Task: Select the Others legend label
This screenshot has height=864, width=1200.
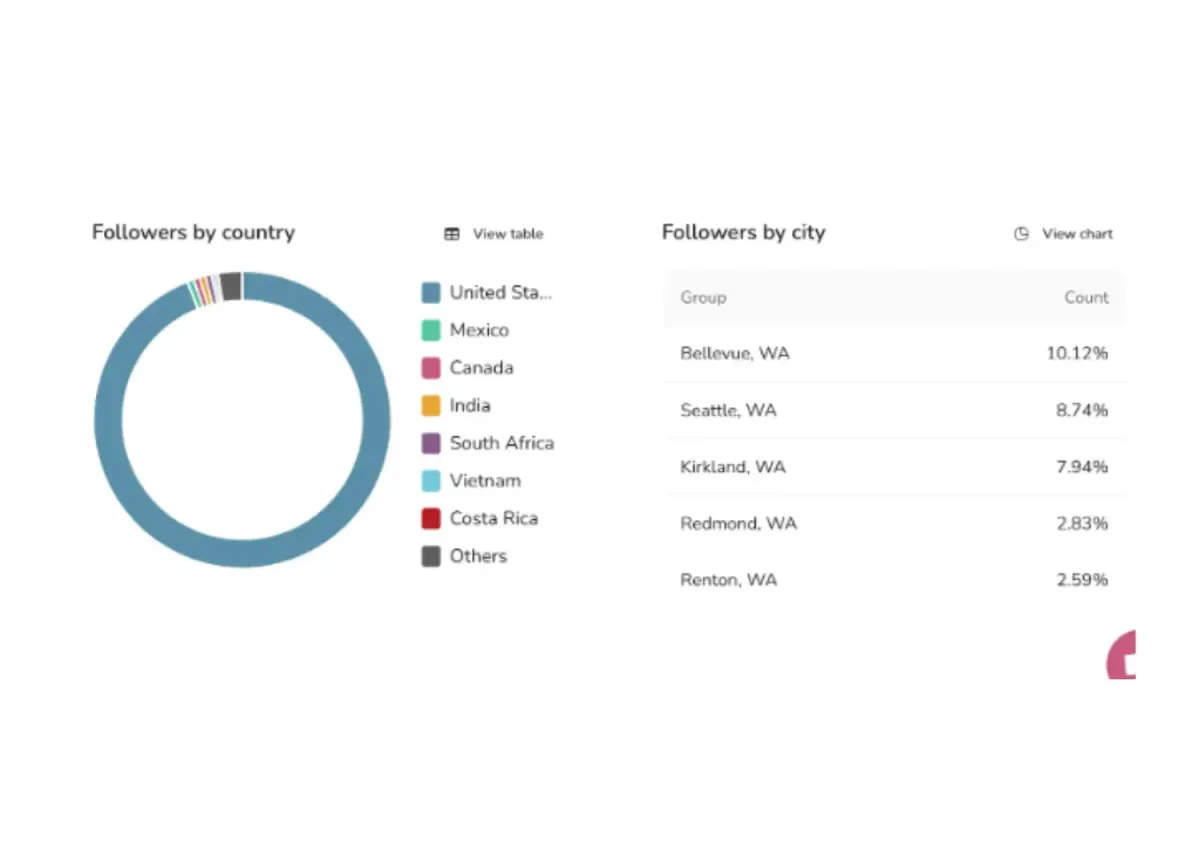Action: tap(478, 557)
